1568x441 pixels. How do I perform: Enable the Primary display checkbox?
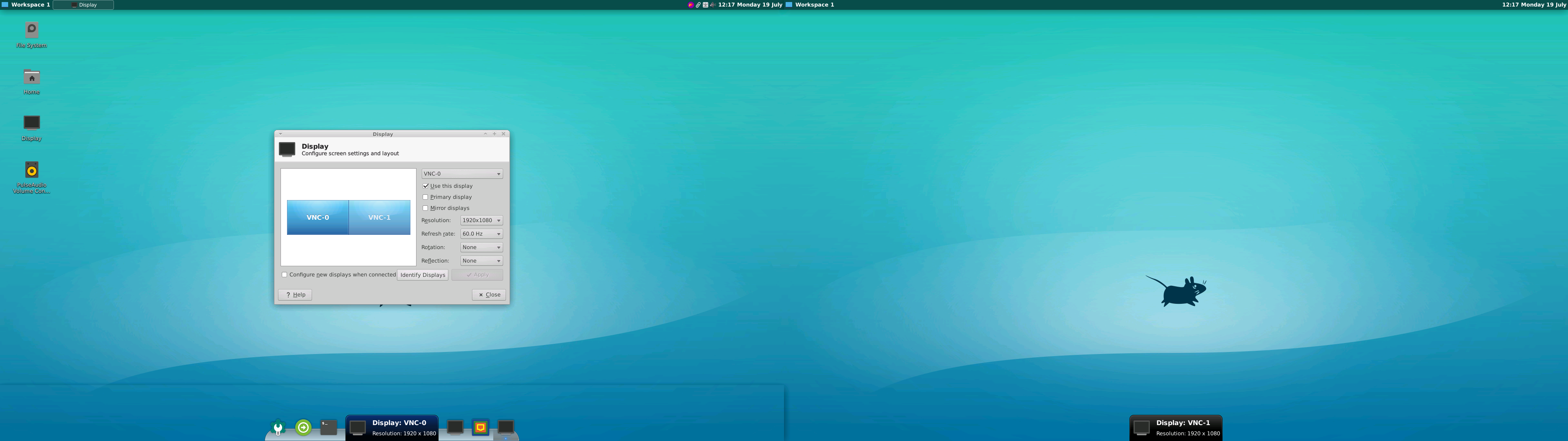tap(426, 197)
